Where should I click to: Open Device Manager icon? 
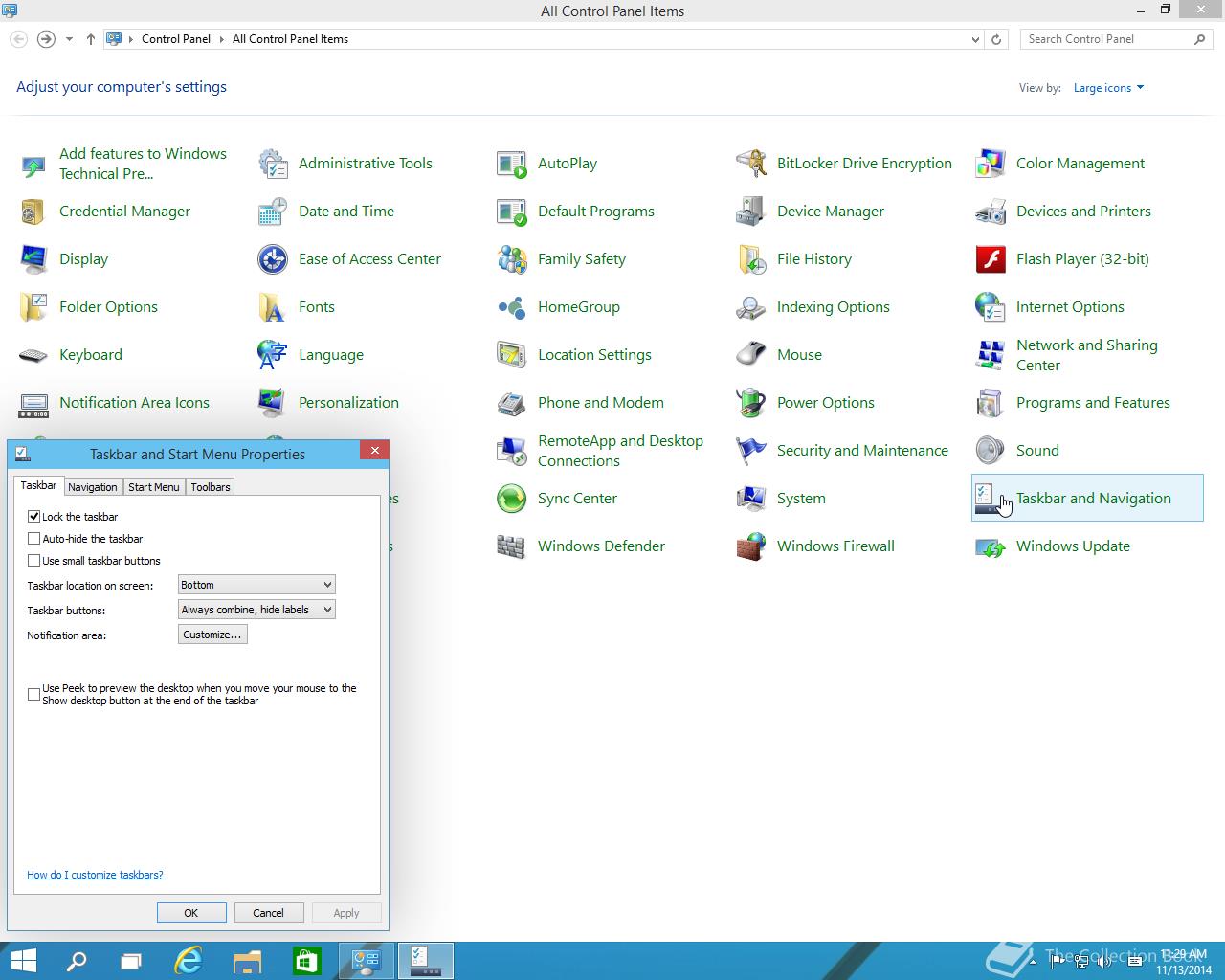point(751,212)
